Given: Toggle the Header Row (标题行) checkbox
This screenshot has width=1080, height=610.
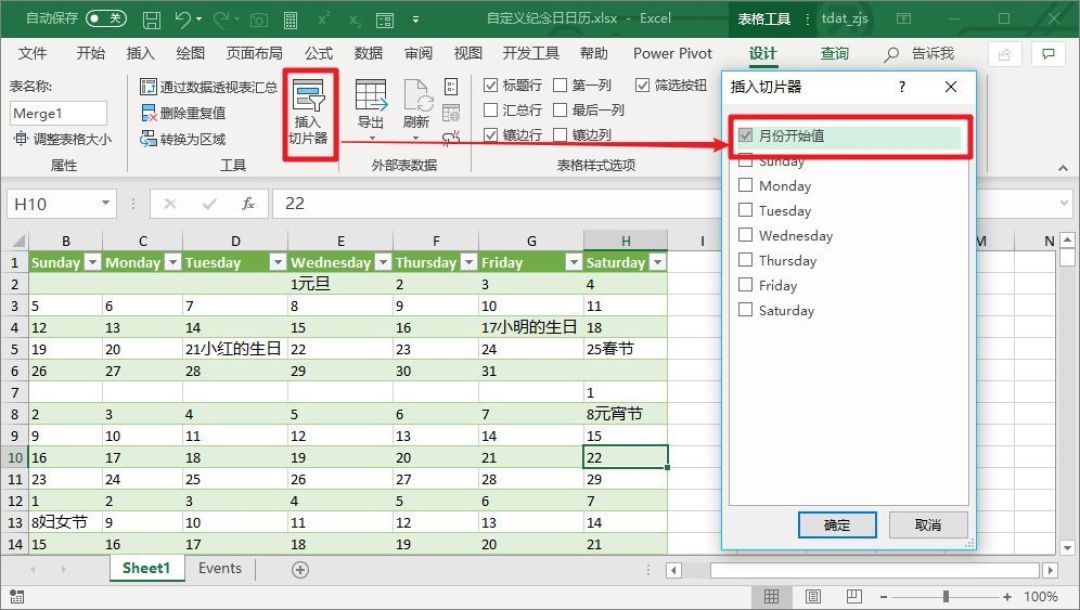Looking at the screenshot, I should 490,85.
